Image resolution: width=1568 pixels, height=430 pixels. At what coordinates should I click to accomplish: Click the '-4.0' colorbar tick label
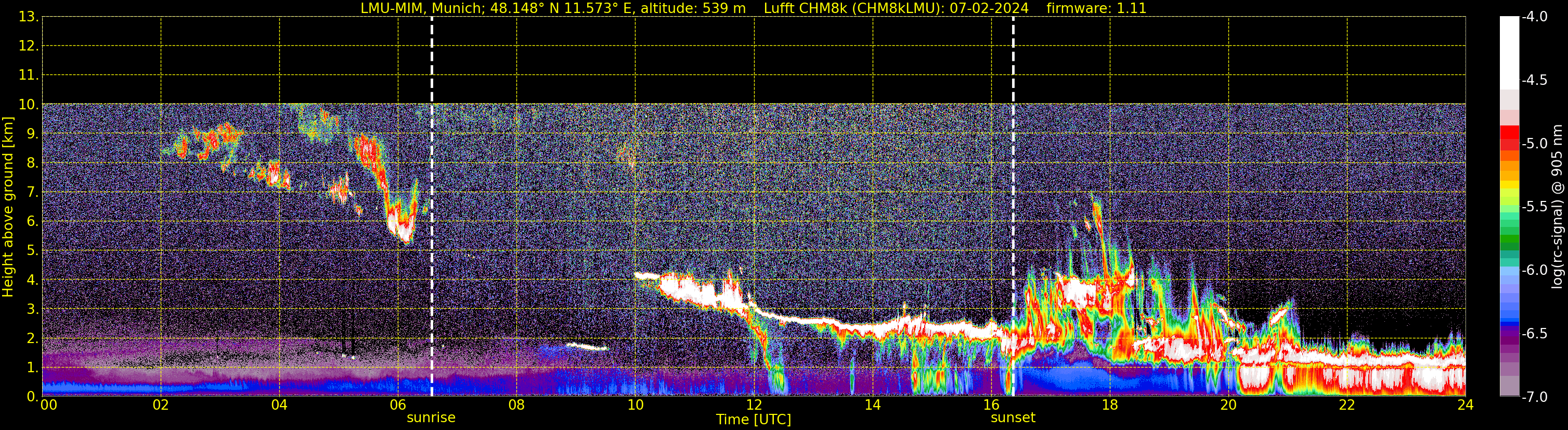click(1535, 17)
